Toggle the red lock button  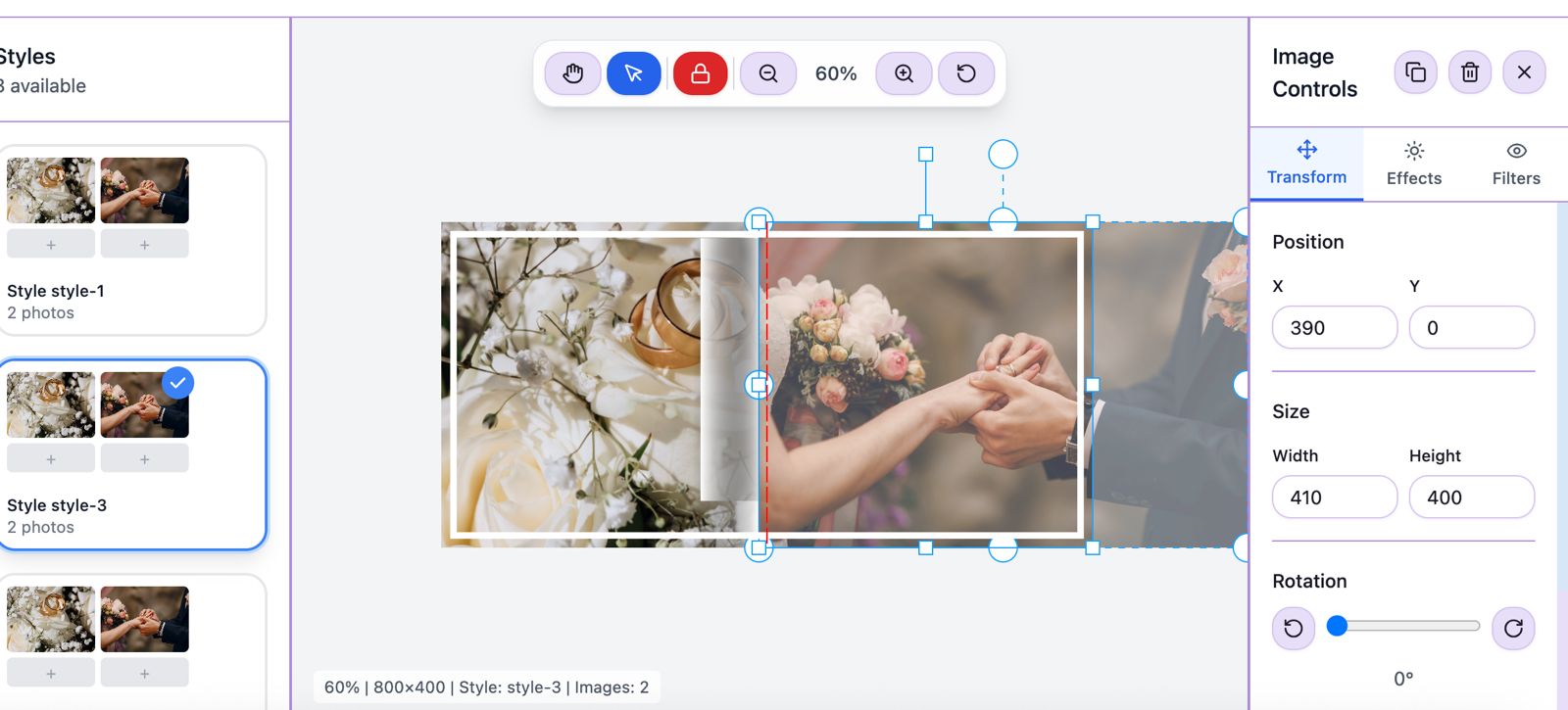tap(701, 73)
